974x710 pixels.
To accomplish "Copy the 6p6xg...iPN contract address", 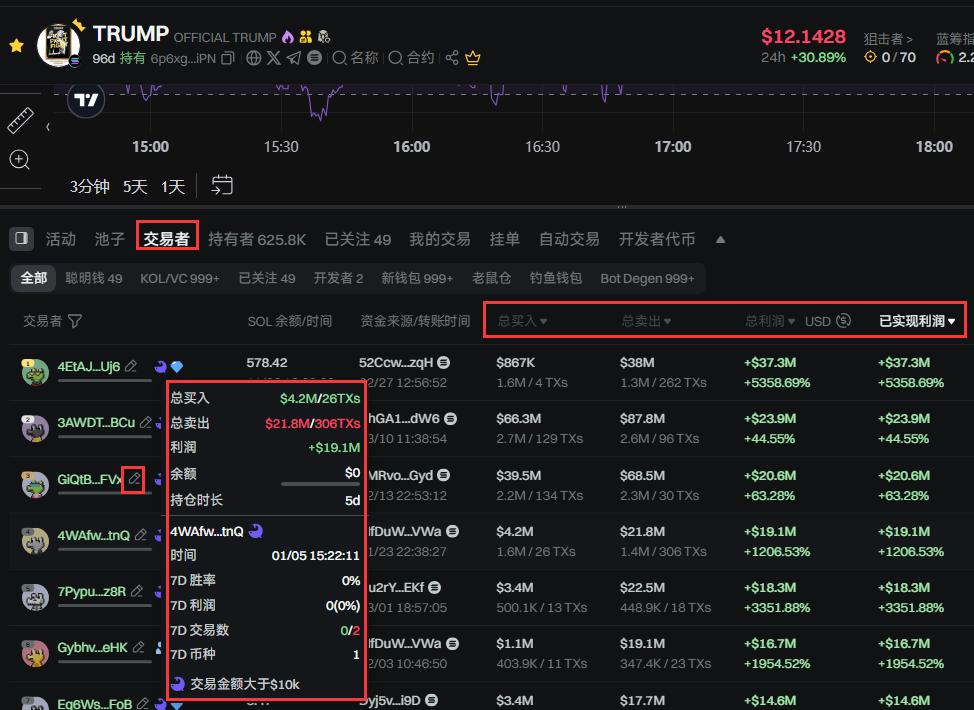I will [228, 58].
